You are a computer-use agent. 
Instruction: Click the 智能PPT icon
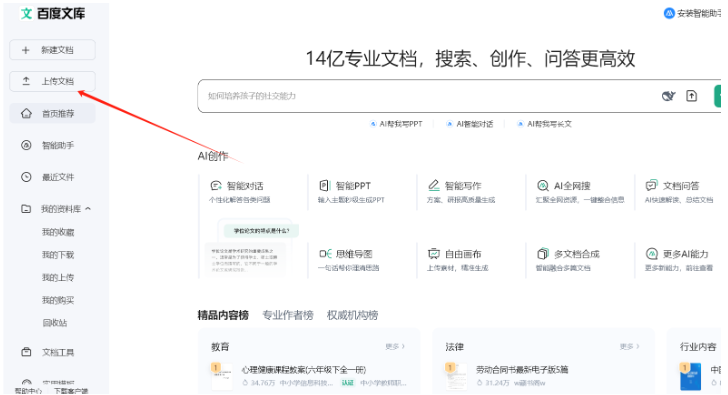pos(325,186)
